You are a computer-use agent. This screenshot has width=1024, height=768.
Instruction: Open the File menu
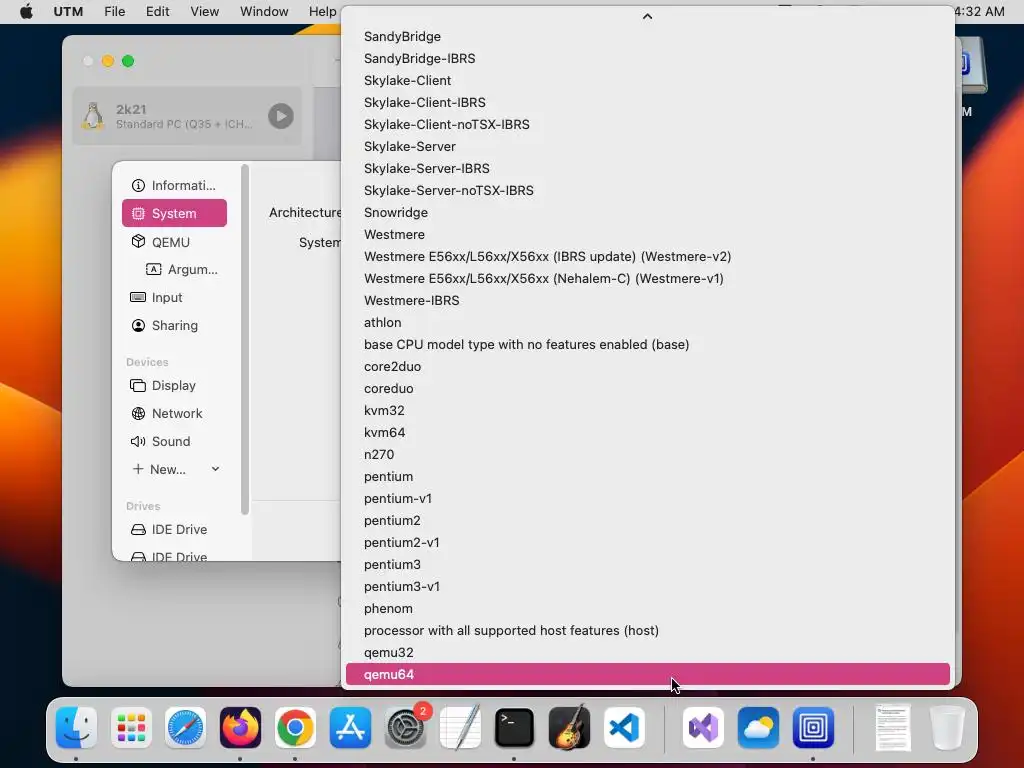coord(114,12)
